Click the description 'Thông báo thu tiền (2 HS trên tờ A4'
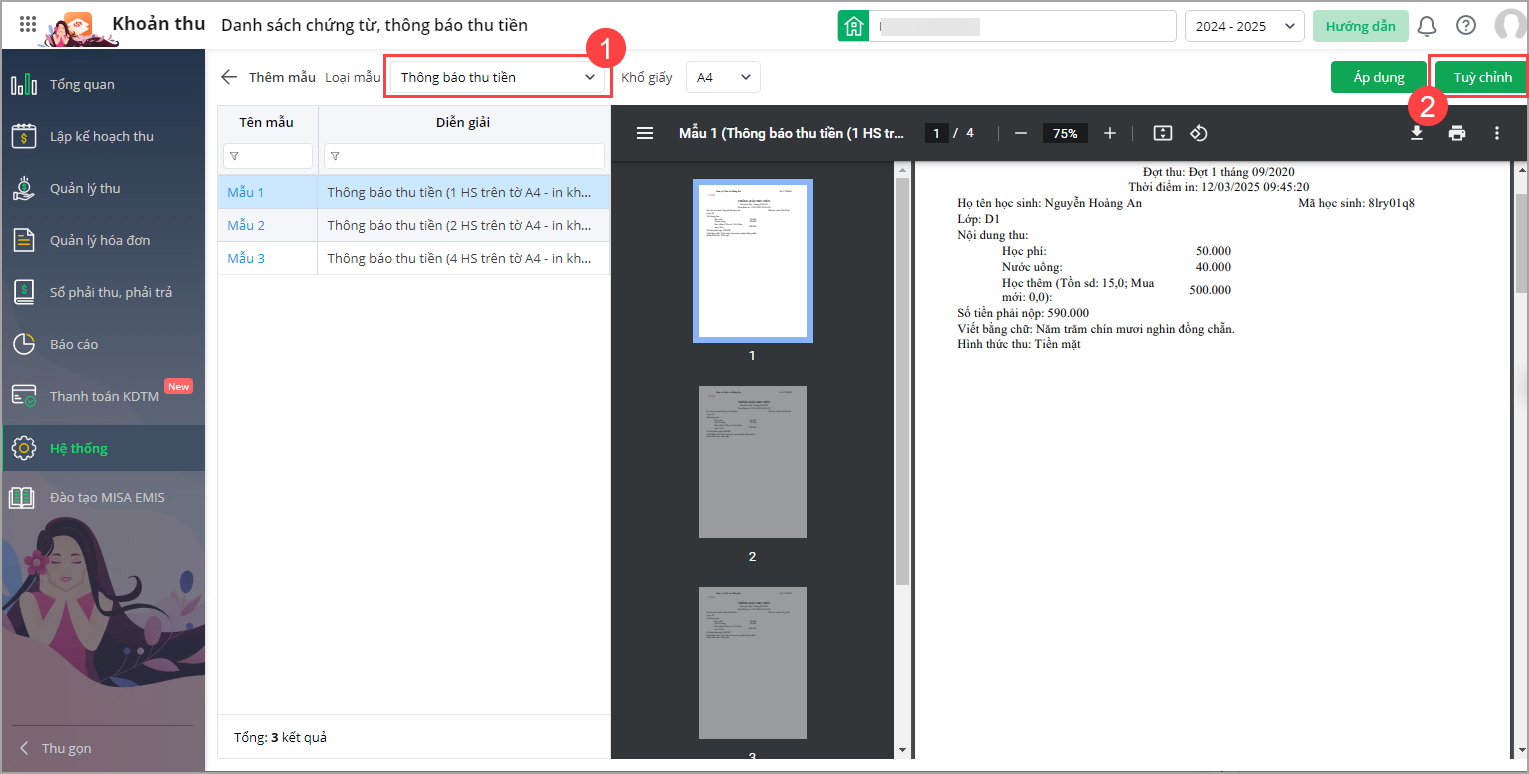 point(460,225)
